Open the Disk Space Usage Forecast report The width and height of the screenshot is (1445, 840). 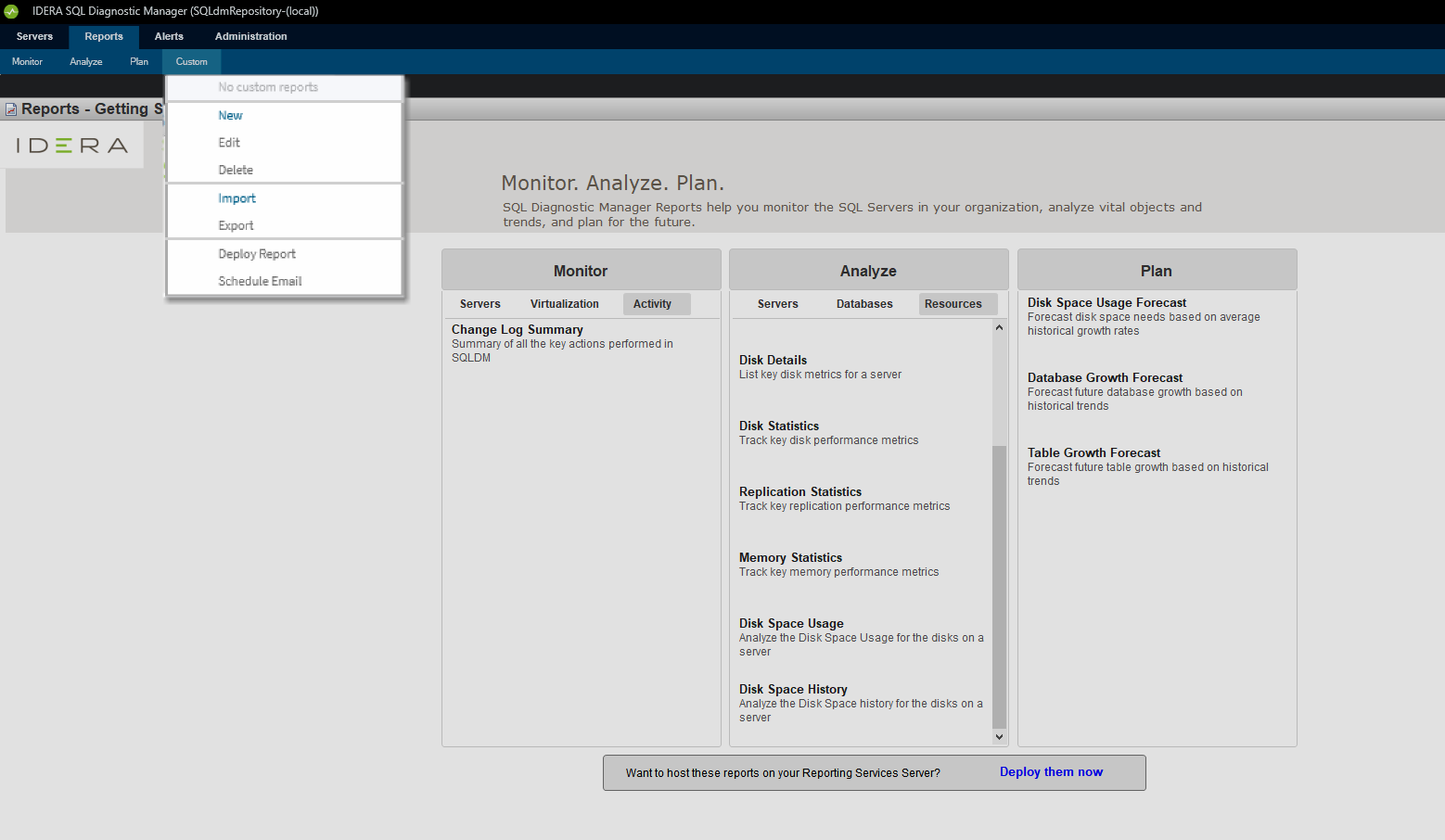coord(1106,302)
